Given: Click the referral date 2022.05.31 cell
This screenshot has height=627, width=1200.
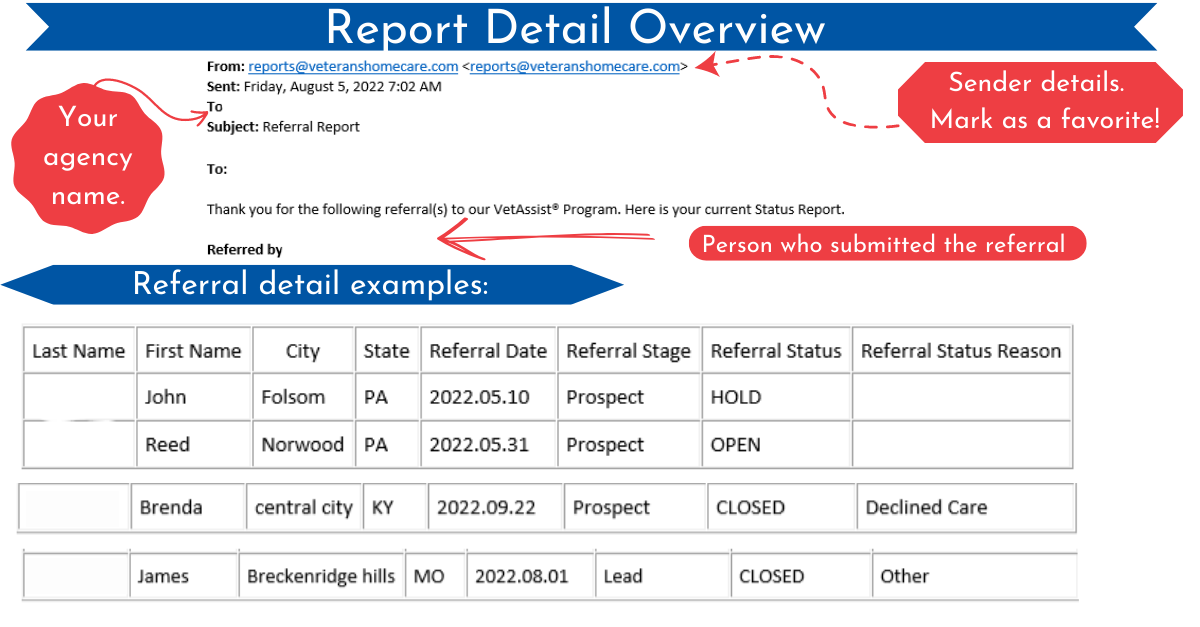Looking at the screenshot, I should [479, 445].
